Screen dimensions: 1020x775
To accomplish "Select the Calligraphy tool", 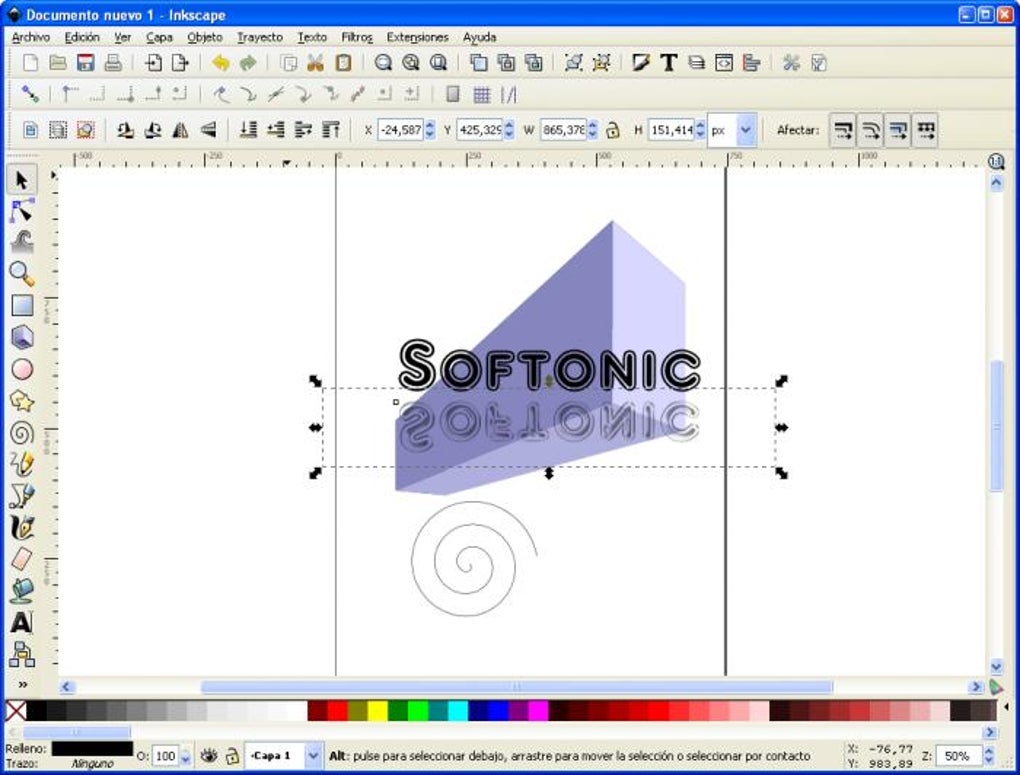I will [x=21, y=528].
